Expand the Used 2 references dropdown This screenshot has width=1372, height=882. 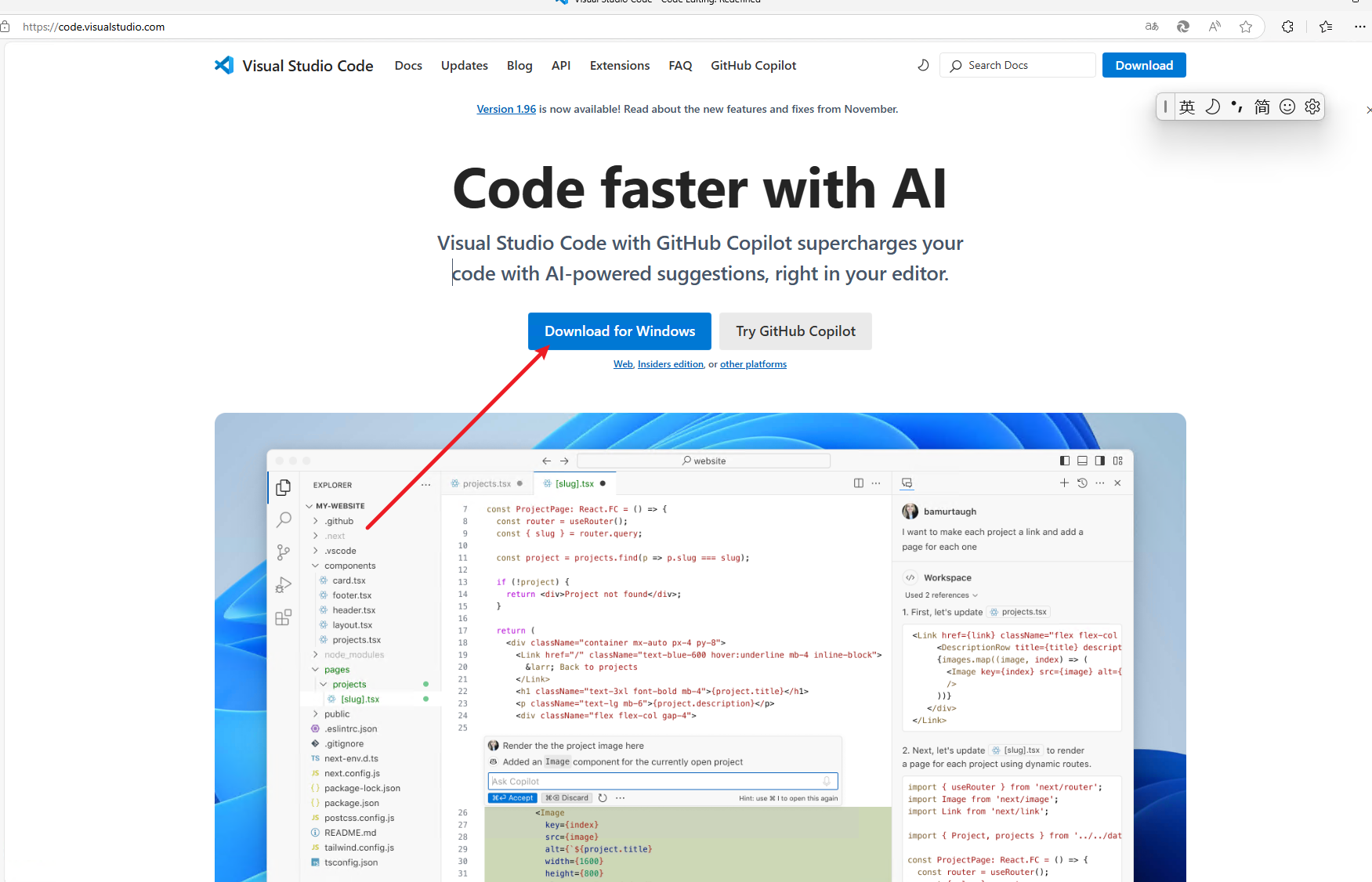941,595
